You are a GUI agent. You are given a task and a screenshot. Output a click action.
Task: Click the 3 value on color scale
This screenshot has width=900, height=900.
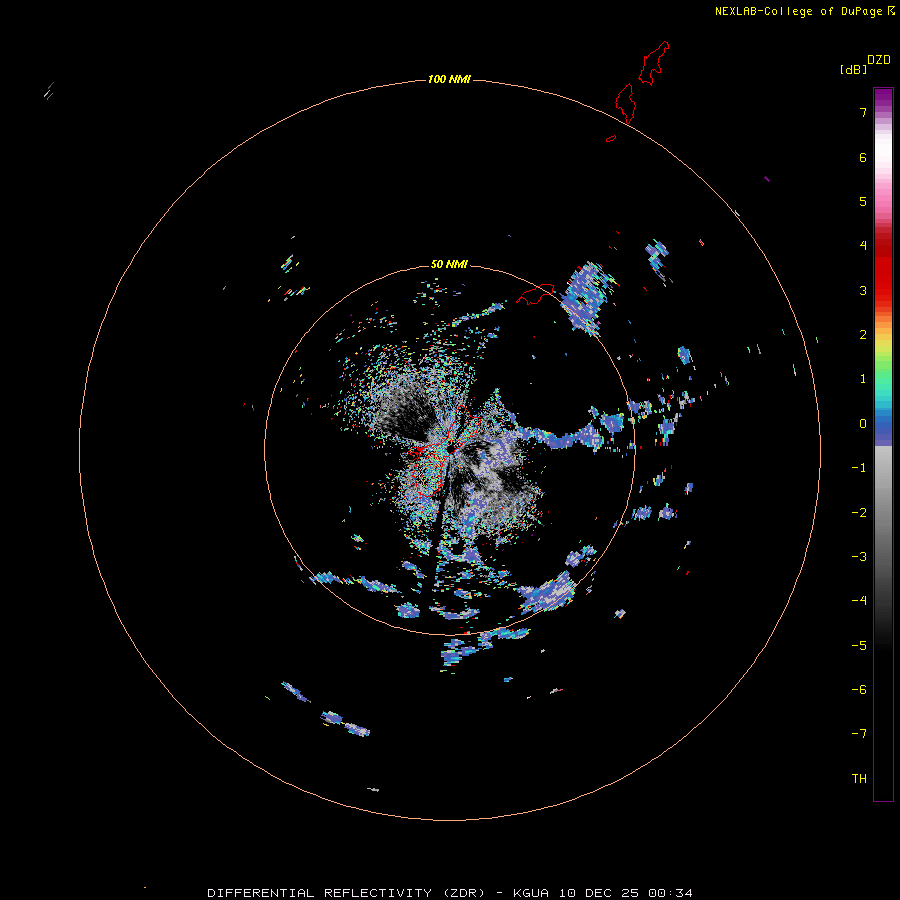[x=863, y=290]
